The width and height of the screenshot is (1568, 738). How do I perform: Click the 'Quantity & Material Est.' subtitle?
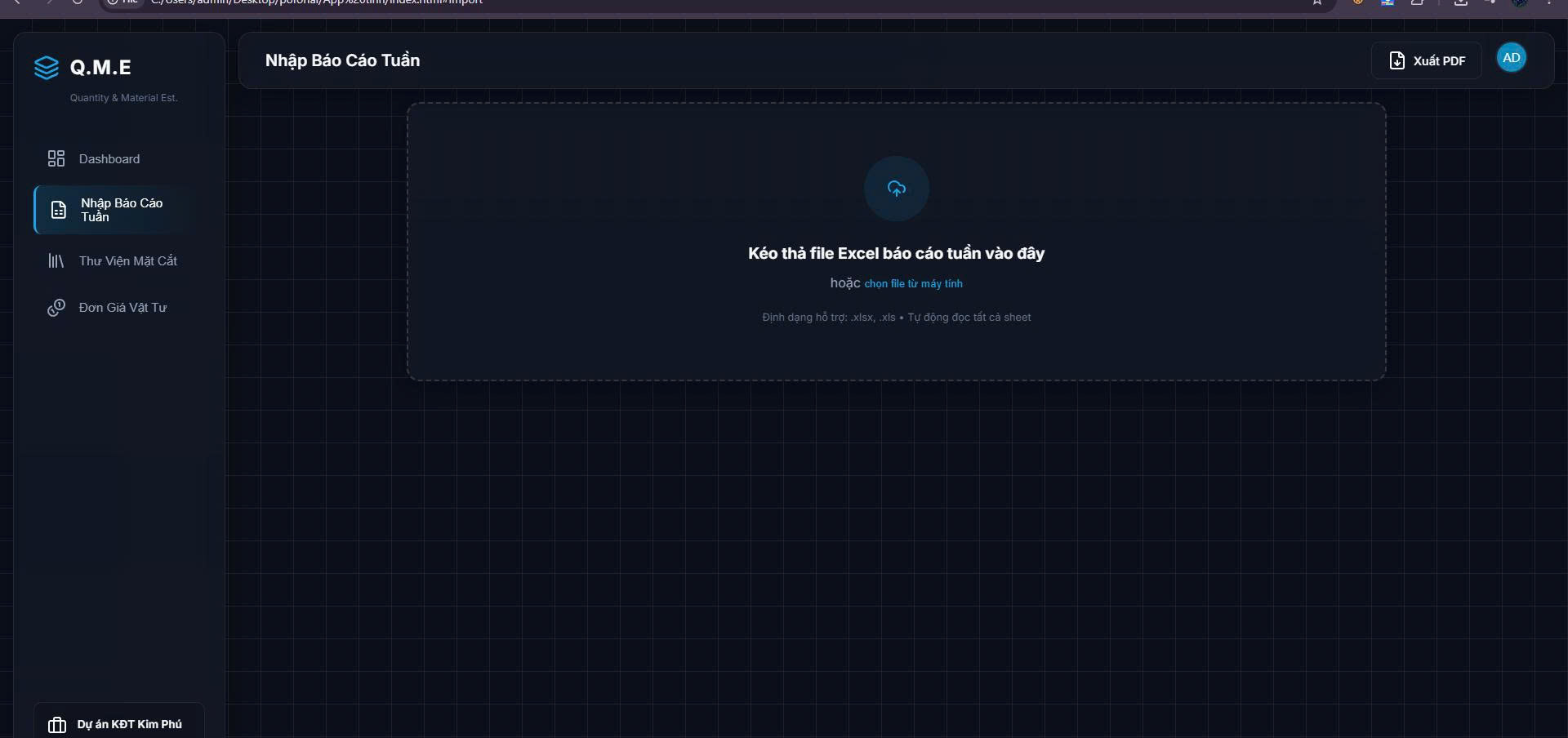123,98
